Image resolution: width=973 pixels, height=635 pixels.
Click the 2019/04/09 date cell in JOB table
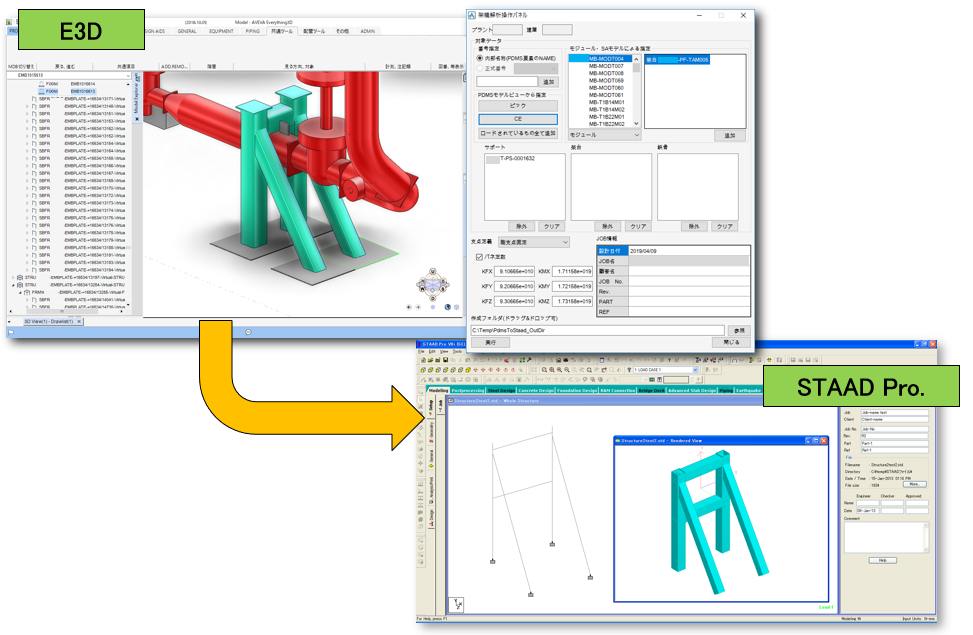click(689, 251)
